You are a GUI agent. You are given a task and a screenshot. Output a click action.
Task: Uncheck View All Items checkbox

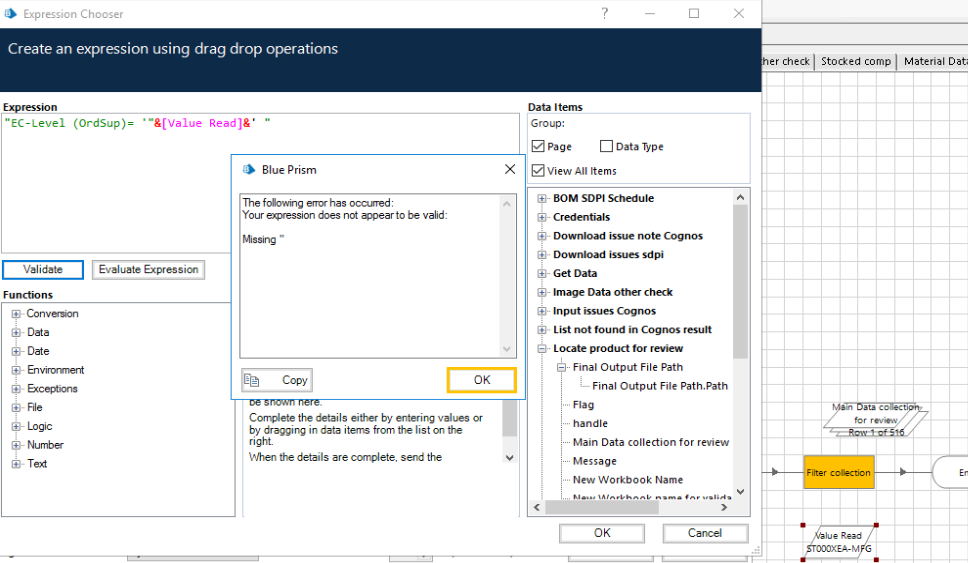[x=539, y=171]
